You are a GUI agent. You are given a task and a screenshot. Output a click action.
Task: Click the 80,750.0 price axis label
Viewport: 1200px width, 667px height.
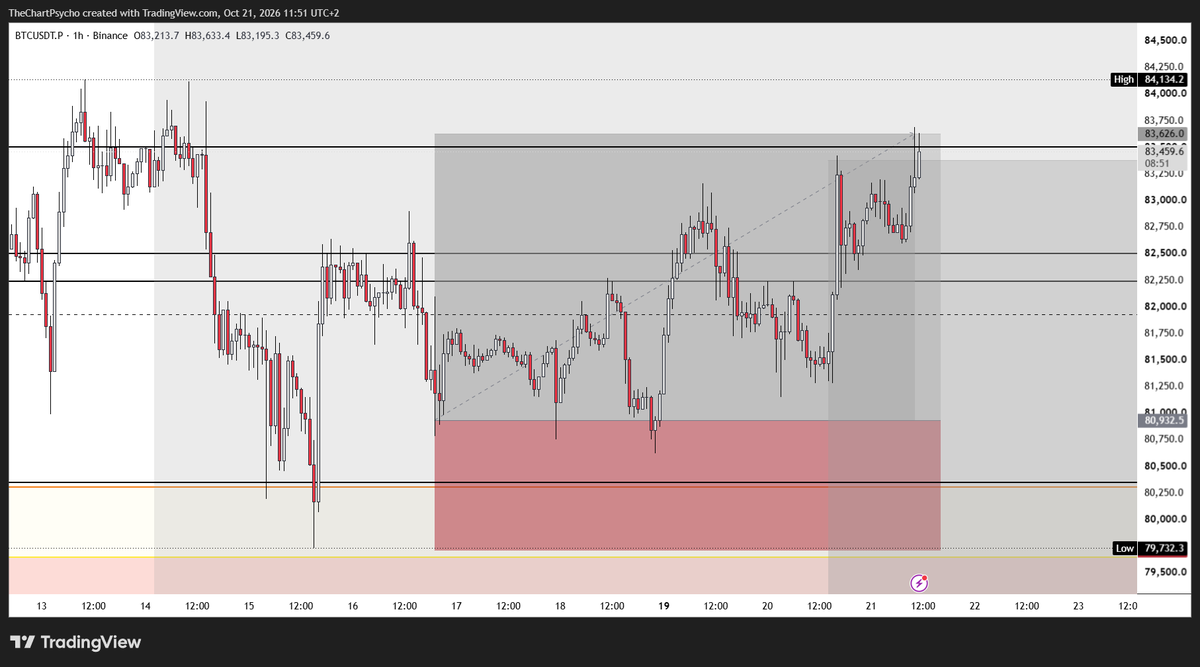coord(1165,439)
